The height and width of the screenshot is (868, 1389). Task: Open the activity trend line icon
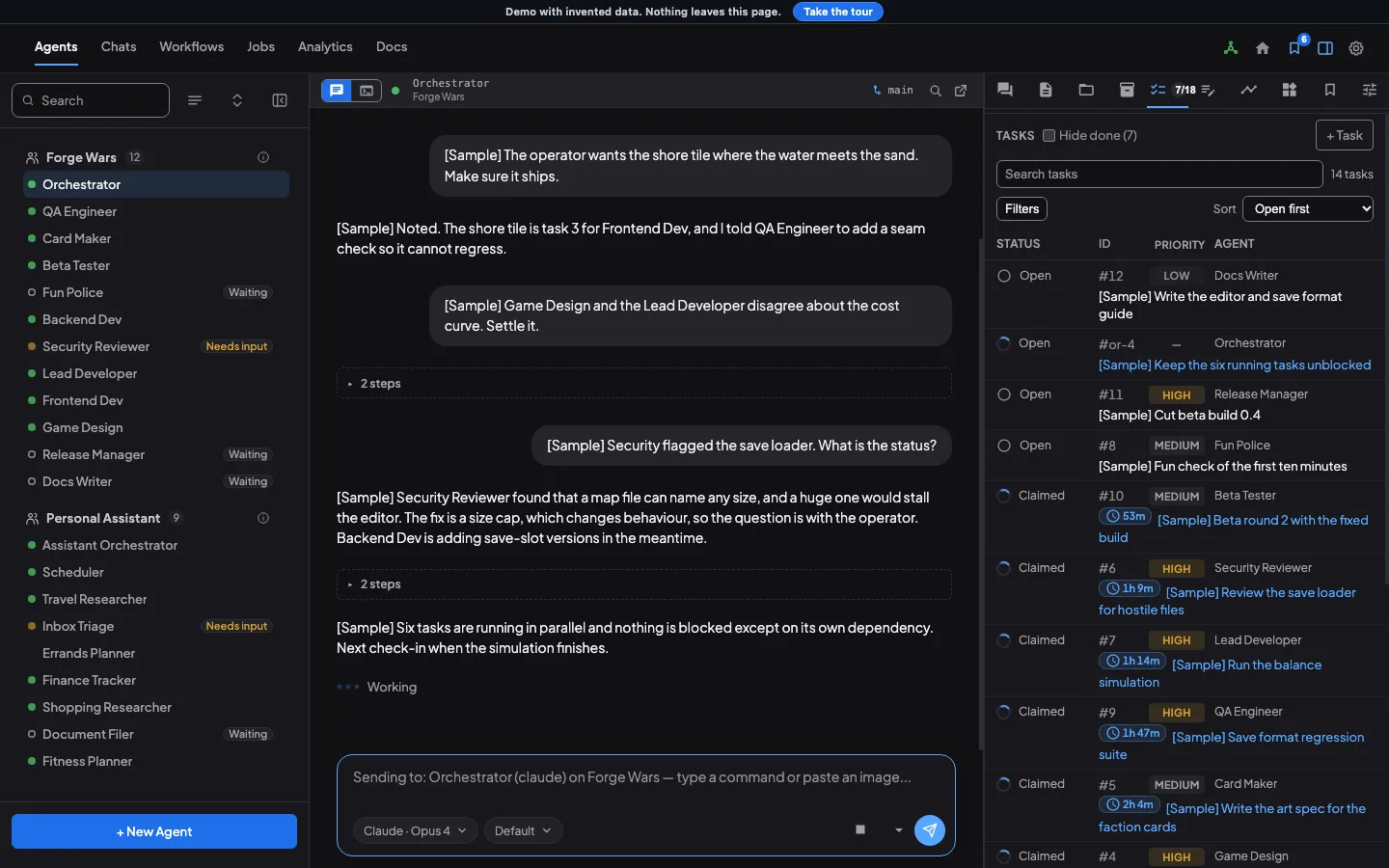1249,90
